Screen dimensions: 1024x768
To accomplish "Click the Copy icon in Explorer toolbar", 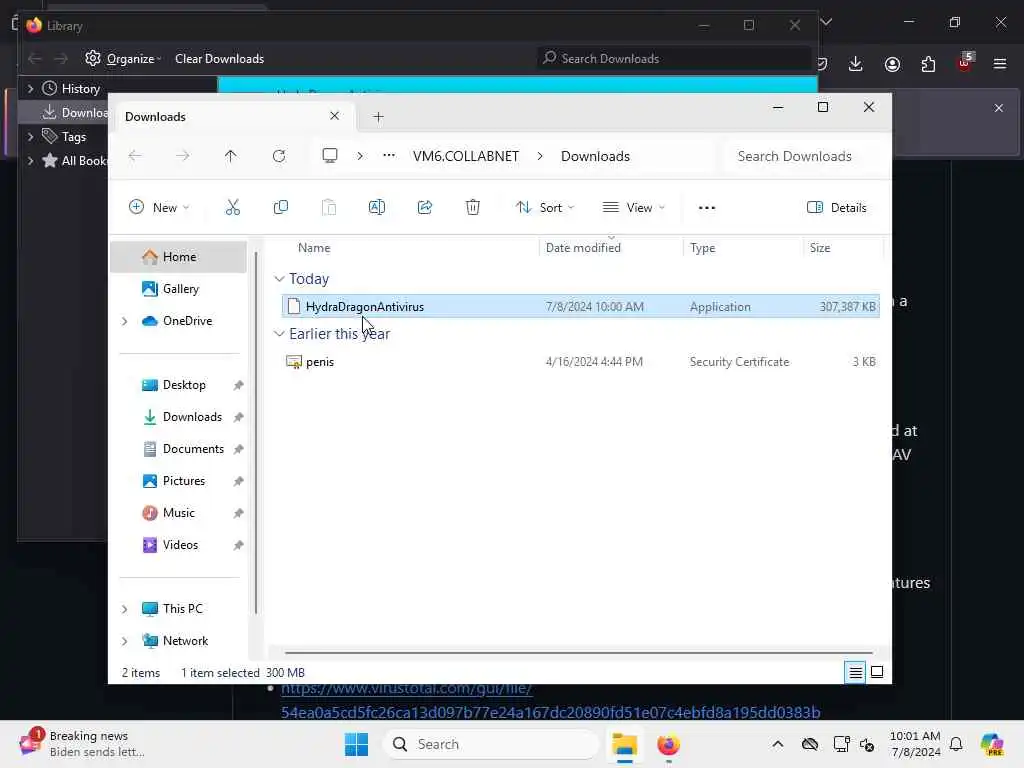I will point(281,208).
